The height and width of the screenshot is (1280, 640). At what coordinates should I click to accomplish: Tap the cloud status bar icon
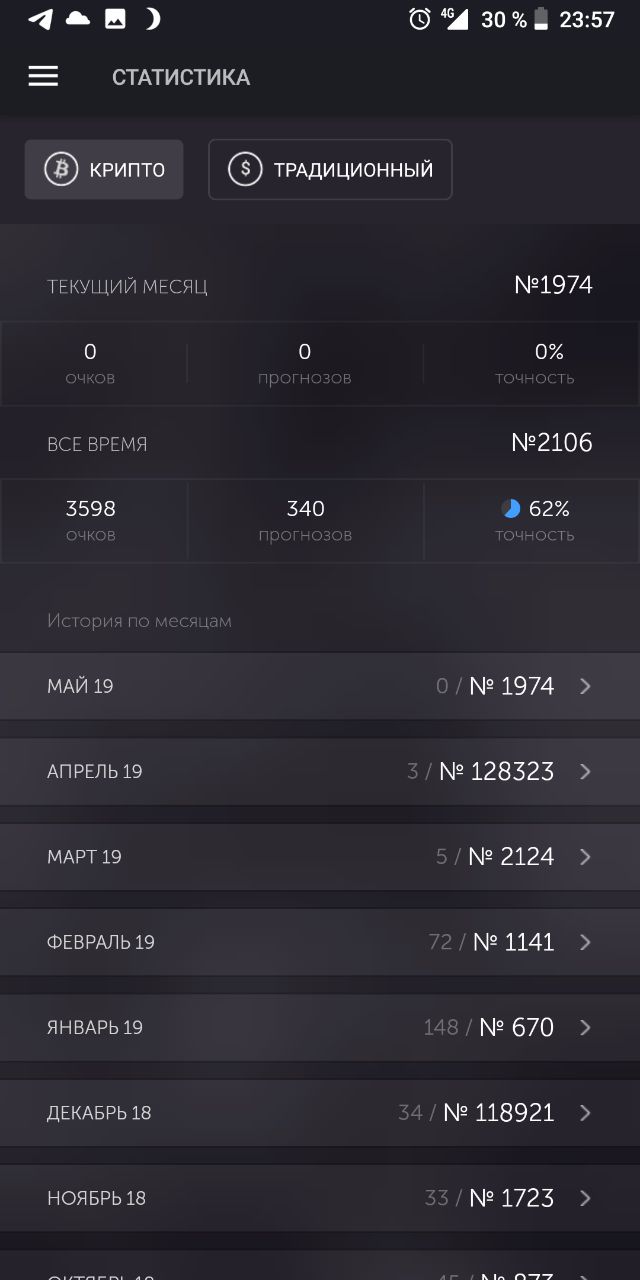click(x=77, y=19)
